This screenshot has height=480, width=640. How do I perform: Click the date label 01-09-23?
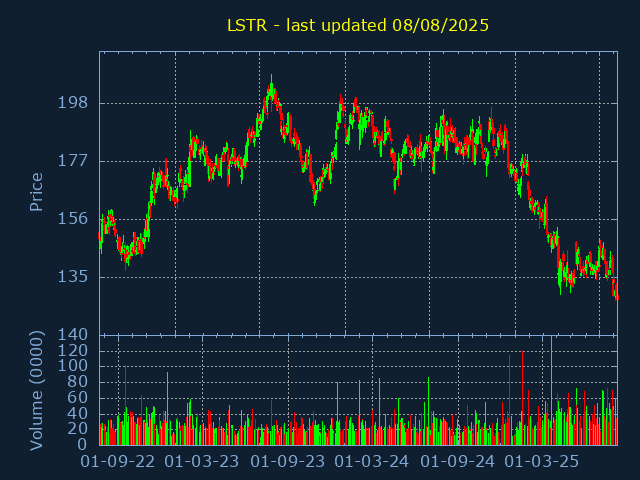coord(288,462)
